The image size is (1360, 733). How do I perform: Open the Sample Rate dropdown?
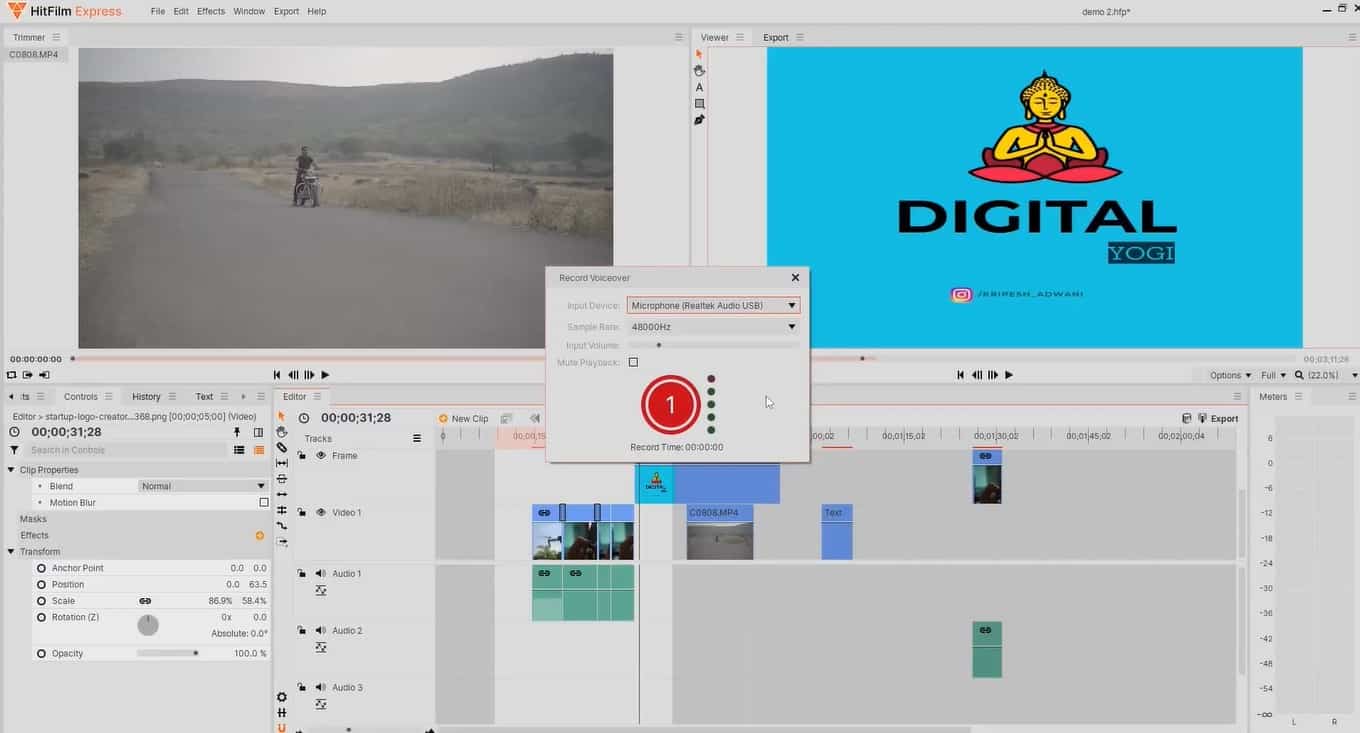click(x=713, y=327)
